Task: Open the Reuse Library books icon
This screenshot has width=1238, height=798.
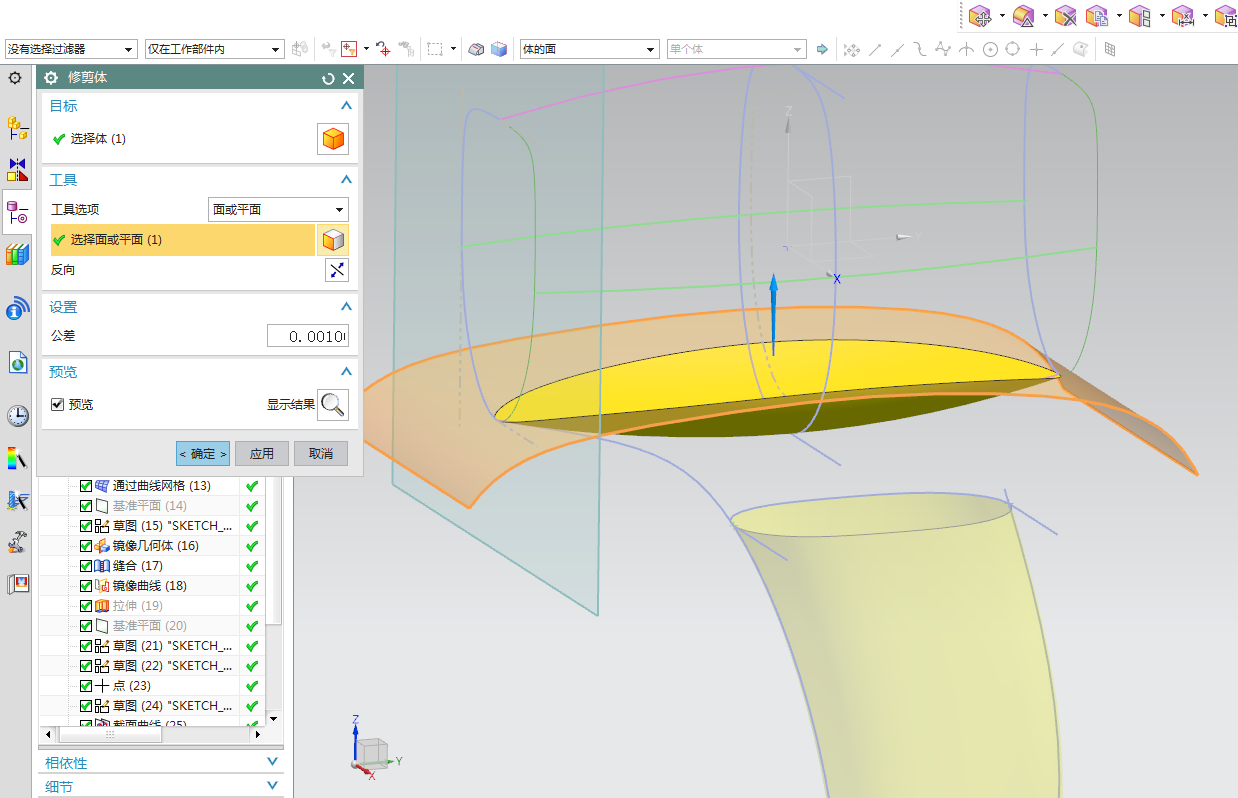Action: 17,254
